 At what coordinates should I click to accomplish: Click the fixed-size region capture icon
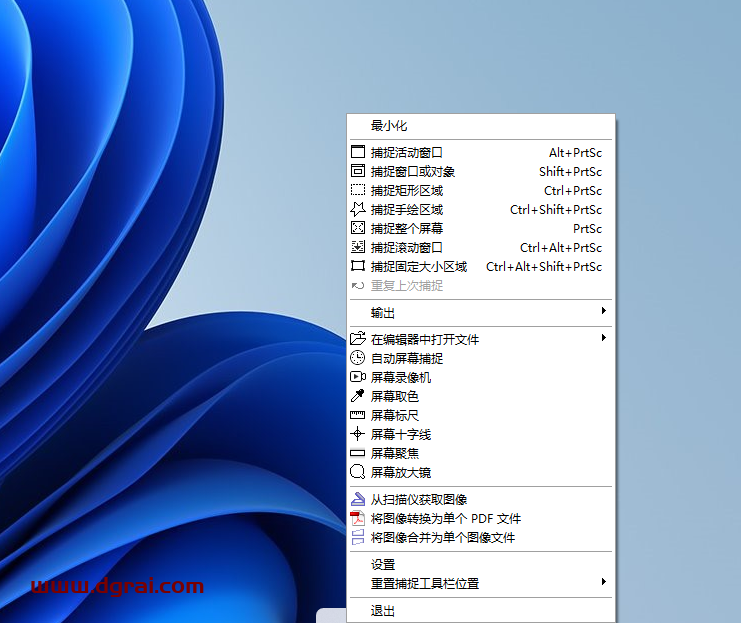click(x=358, y=266)
